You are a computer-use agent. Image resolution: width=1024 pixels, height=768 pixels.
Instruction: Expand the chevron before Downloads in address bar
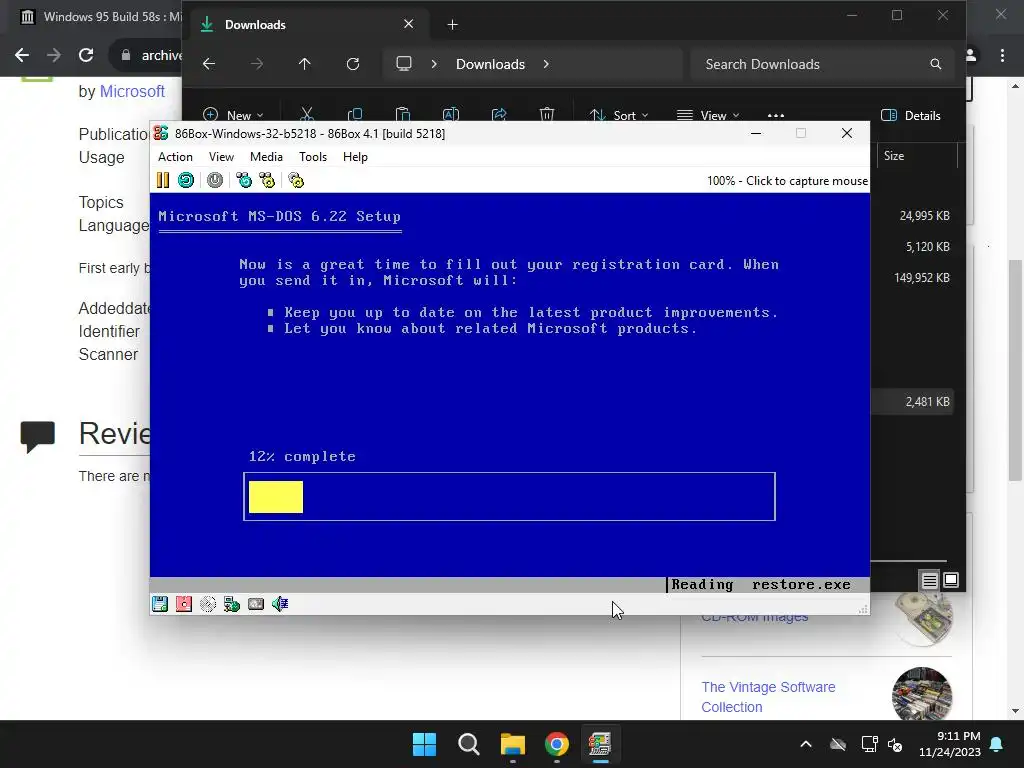(434, 64)
